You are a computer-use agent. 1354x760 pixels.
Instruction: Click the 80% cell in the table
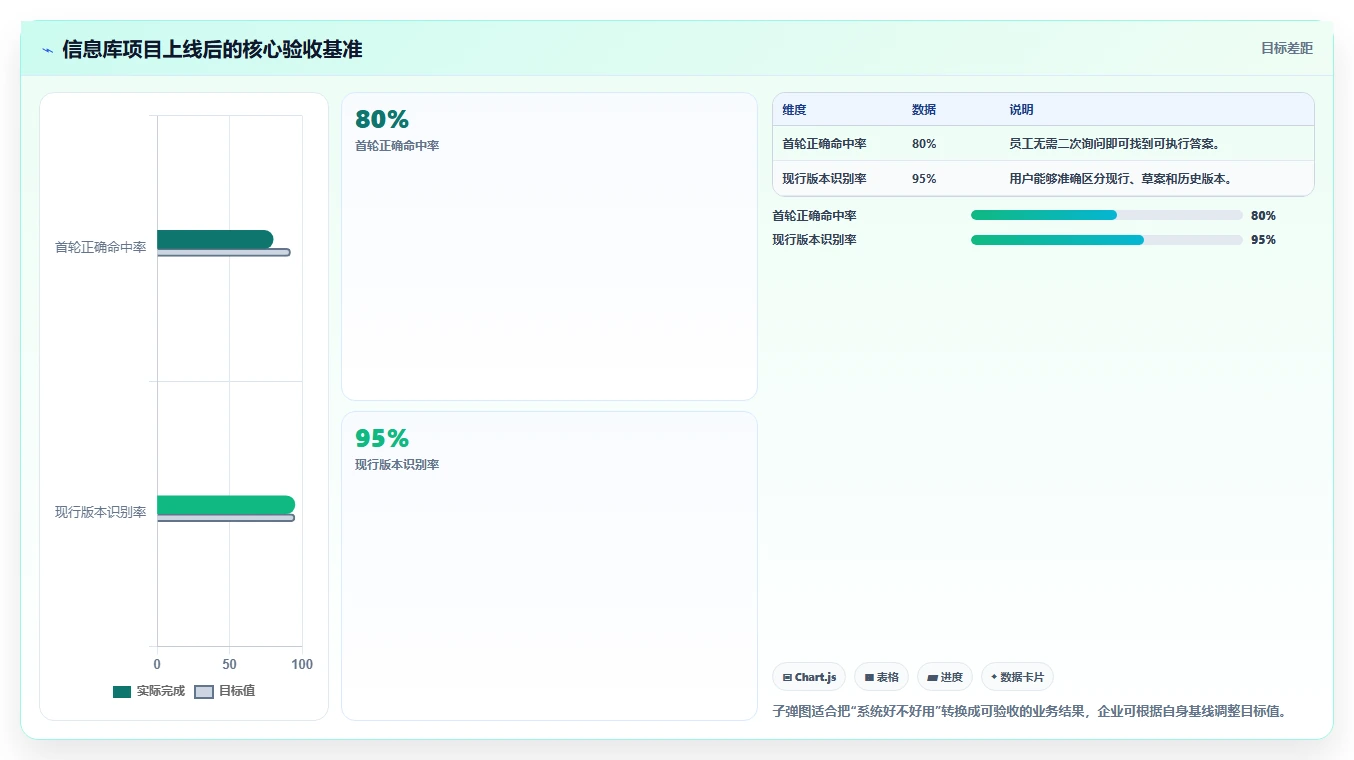(x=924, y=144)
